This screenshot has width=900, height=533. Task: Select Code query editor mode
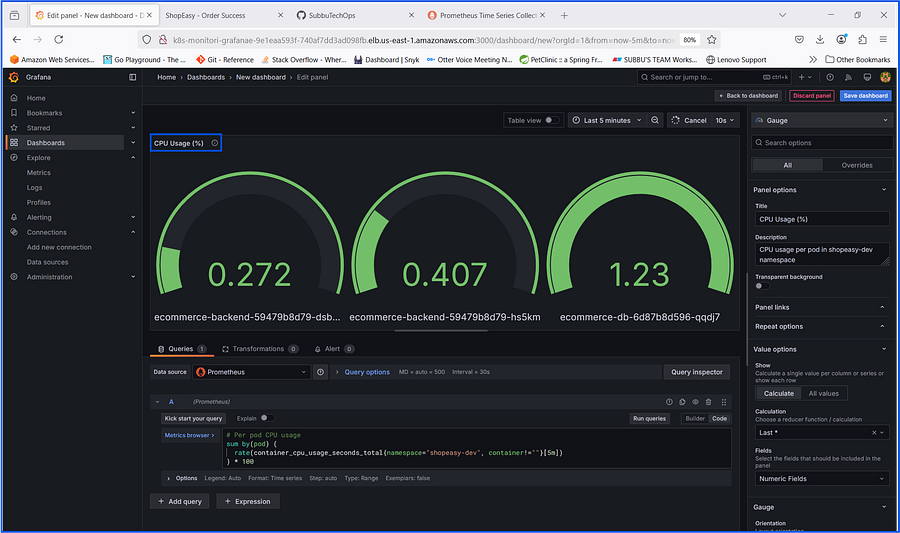(x=719, y=418)
